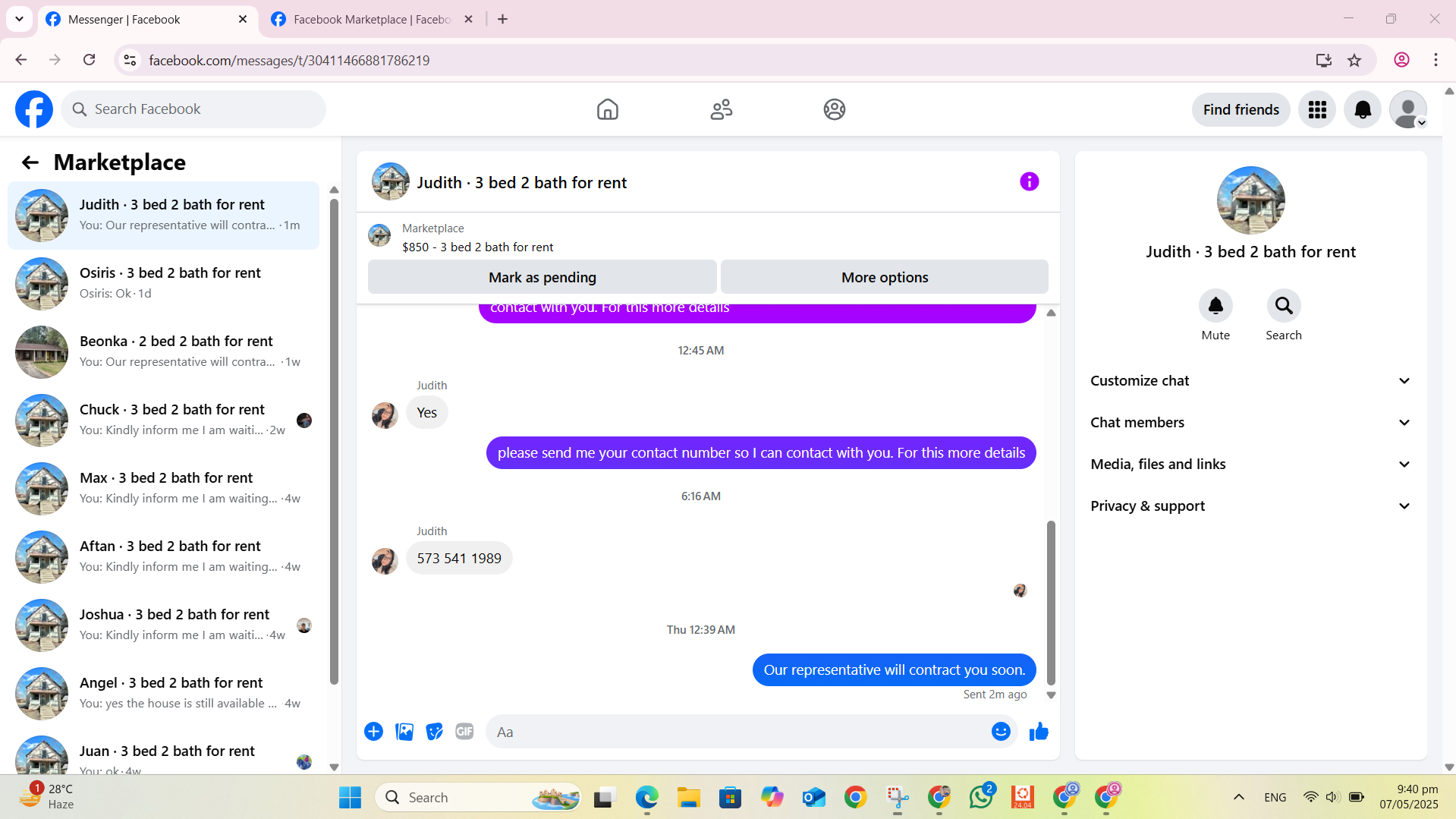Click the Windows Start button
1456x819 pixels.
(350, 797)
